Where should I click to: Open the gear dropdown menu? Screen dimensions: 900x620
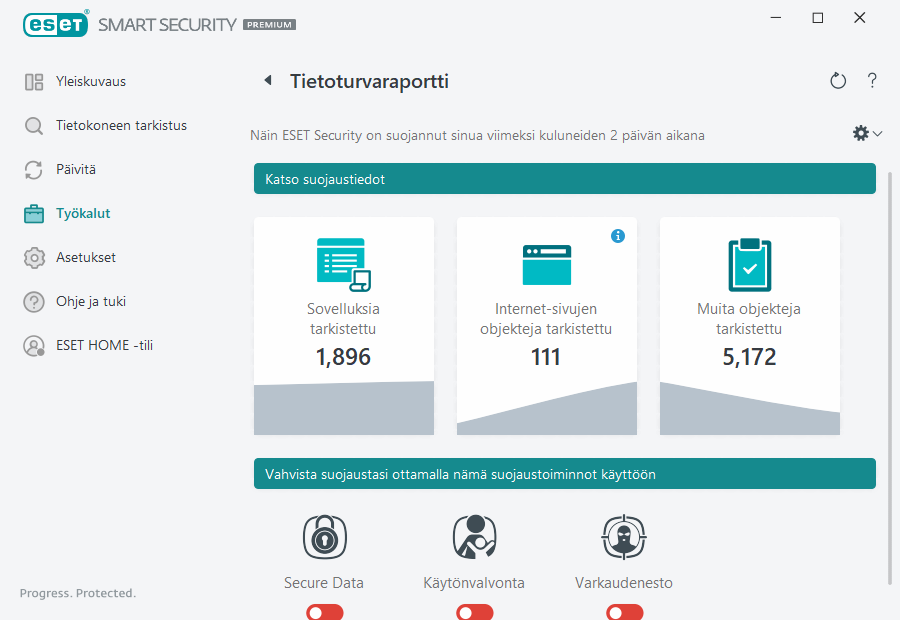pyautogui.click(x=866, y=132)
